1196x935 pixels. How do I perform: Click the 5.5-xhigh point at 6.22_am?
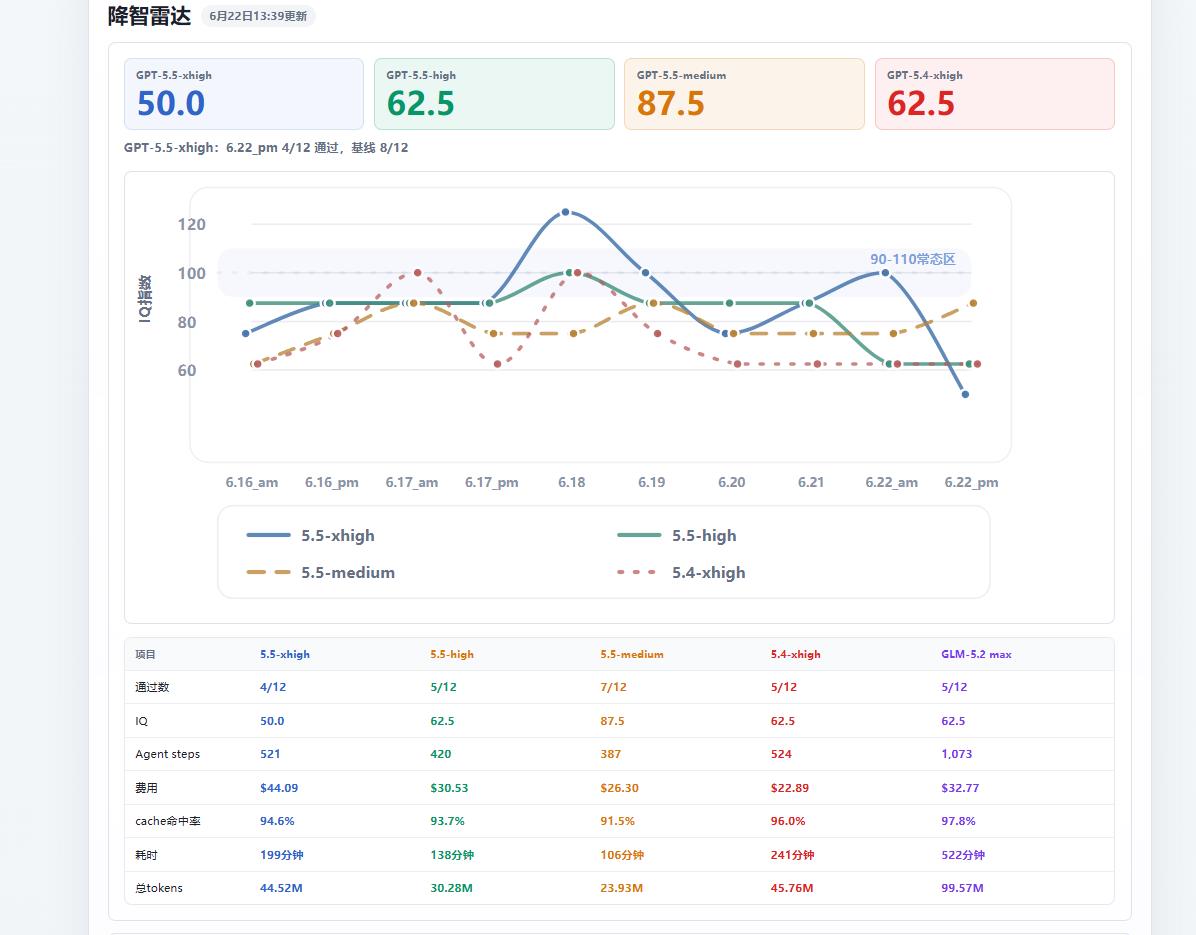pos(885,272)
